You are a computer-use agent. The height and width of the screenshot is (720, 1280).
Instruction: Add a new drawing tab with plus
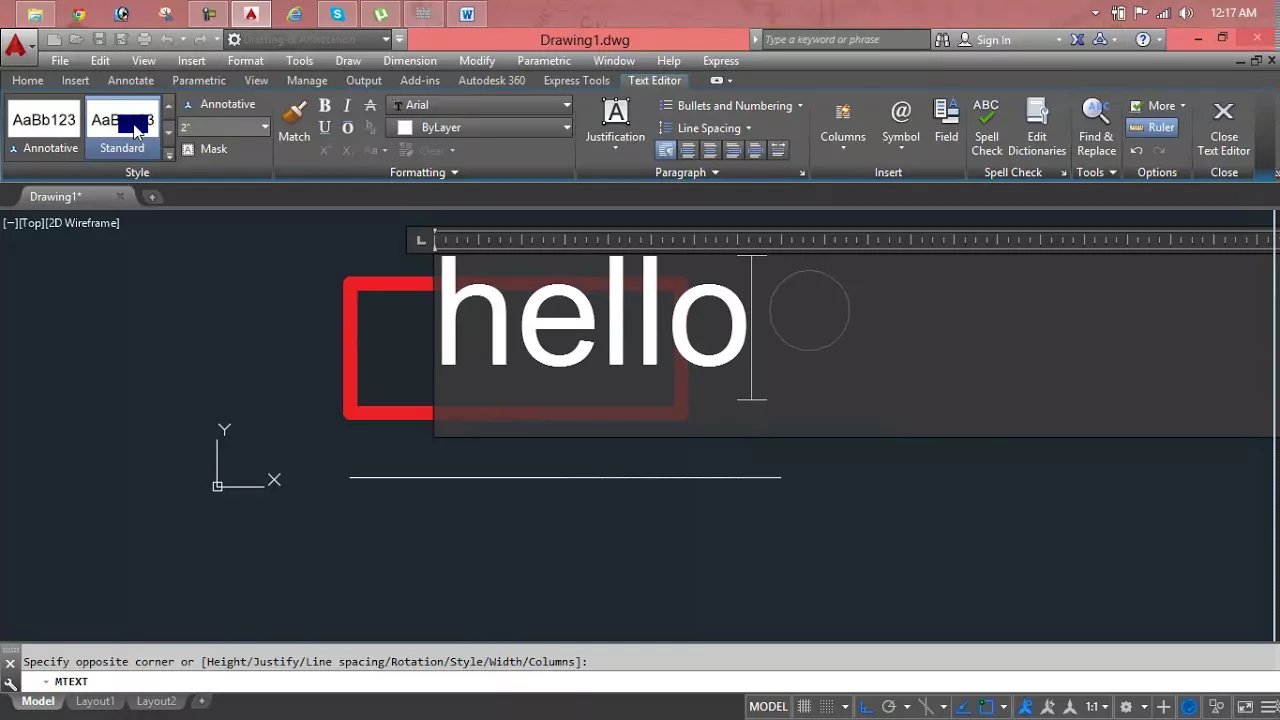pyautogui.click(x=152, y=196)
